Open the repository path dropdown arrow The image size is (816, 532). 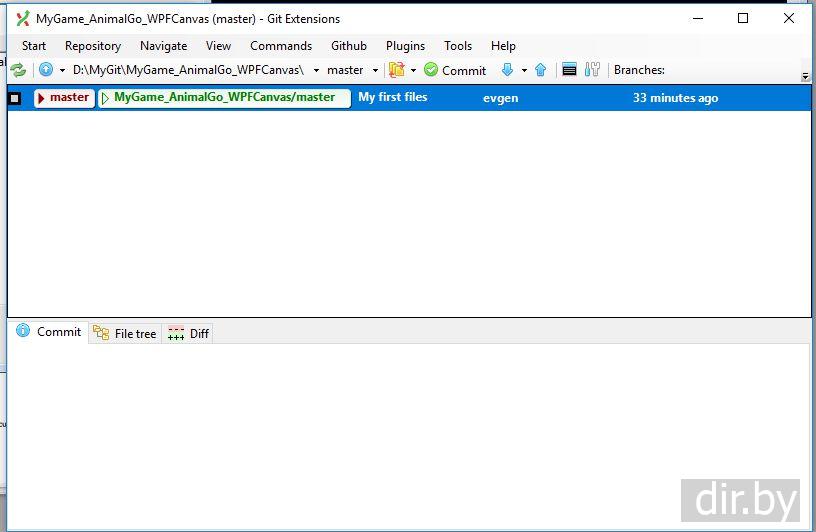pos(316,71)
